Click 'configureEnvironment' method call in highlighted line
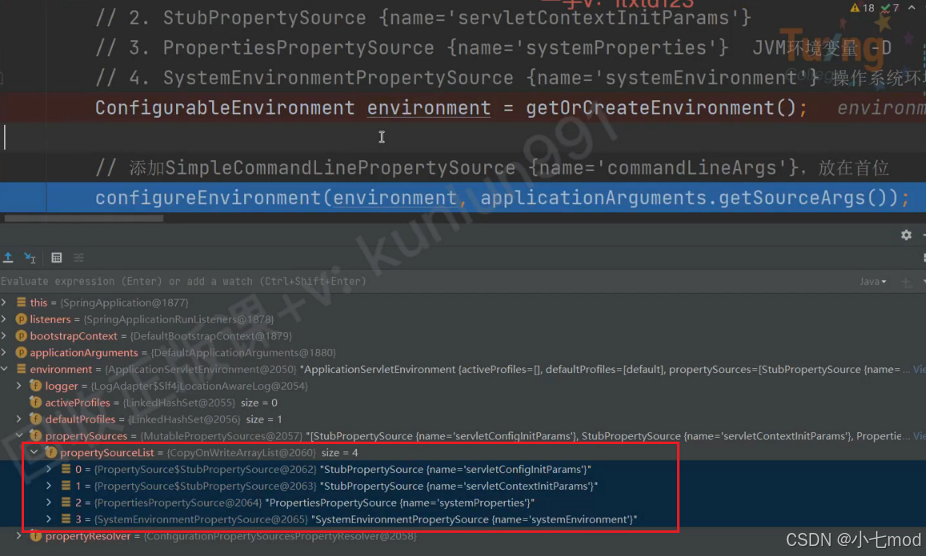Viewport: 926px width, 556px height. point(208,198)
